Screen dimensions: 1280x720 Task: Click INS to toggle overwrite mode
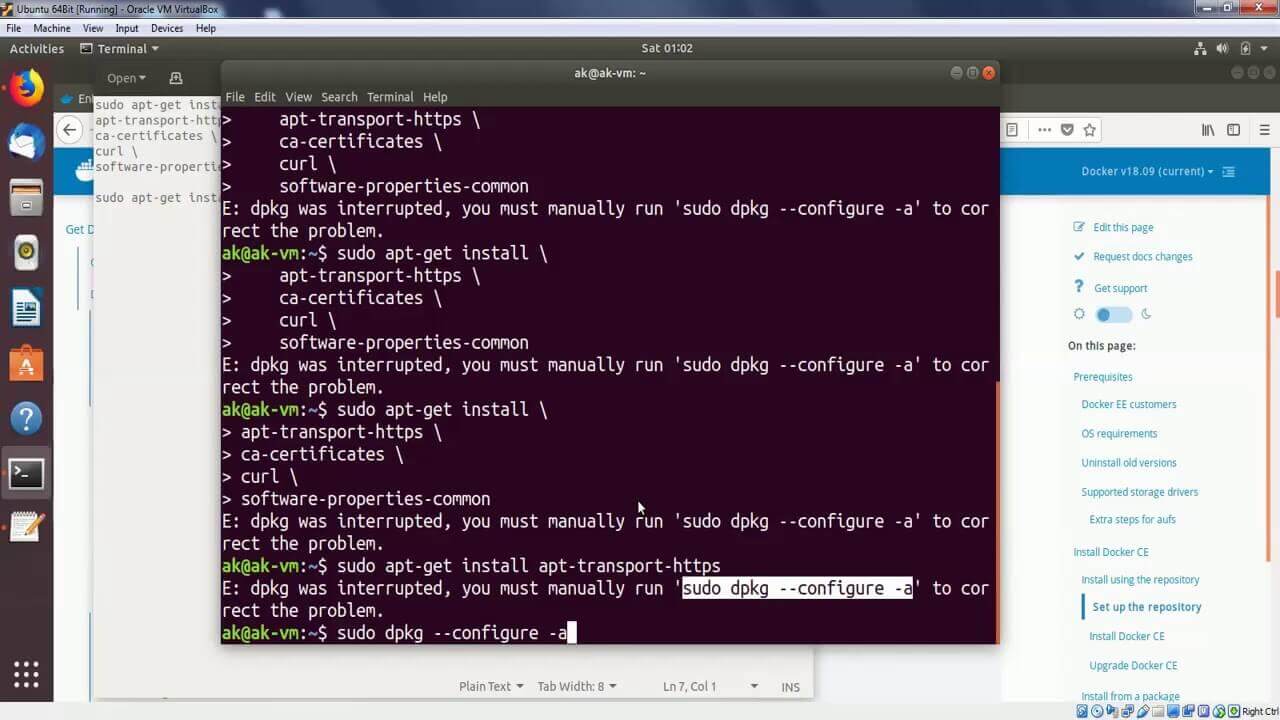(790, 686)
